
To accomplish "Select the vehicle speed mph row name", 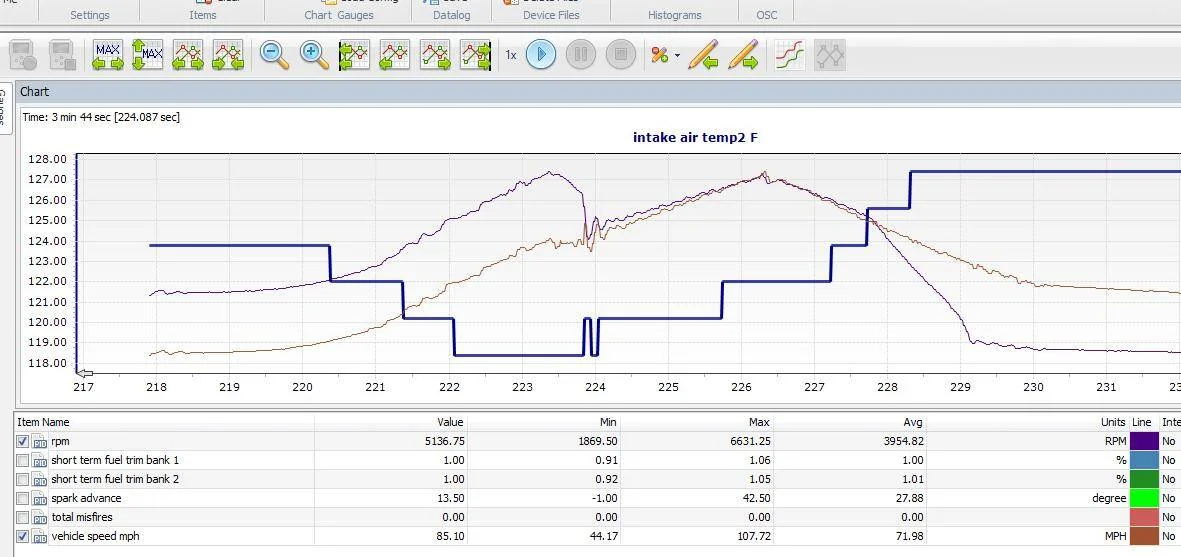I will point(96,536).
